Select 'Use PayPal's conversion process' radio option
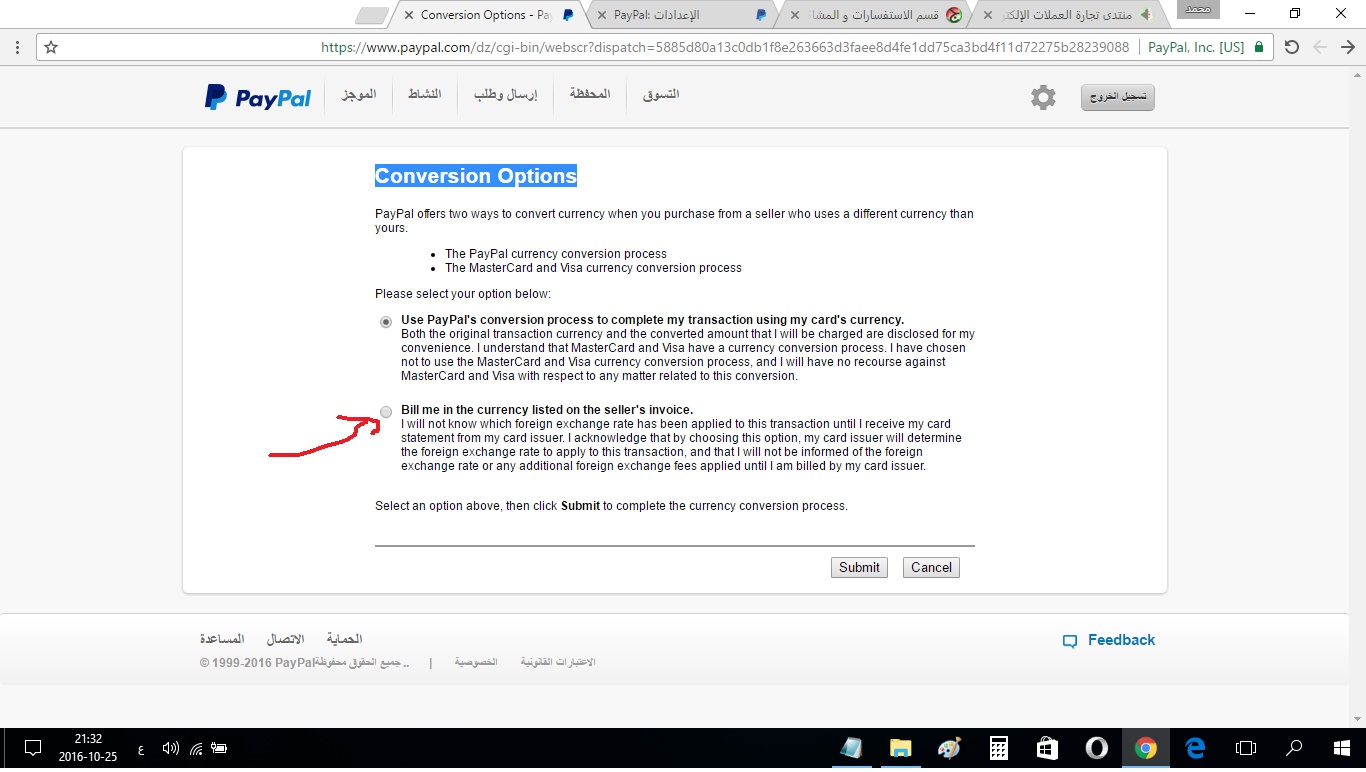 (x=386, y=322)
